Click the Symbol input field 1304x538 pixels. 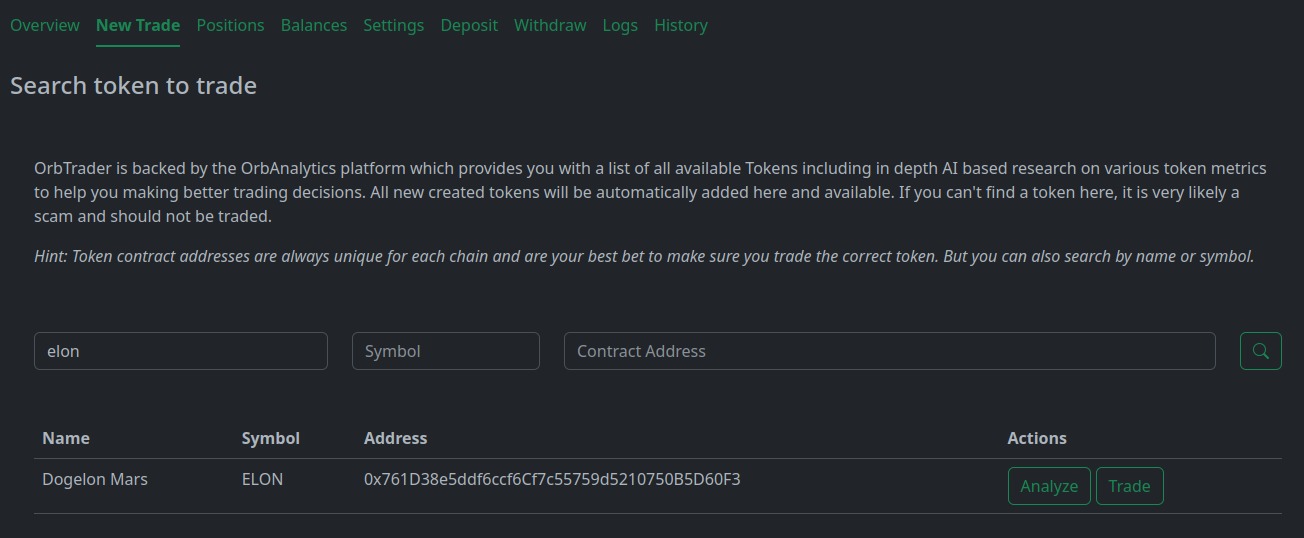point(445,351)
